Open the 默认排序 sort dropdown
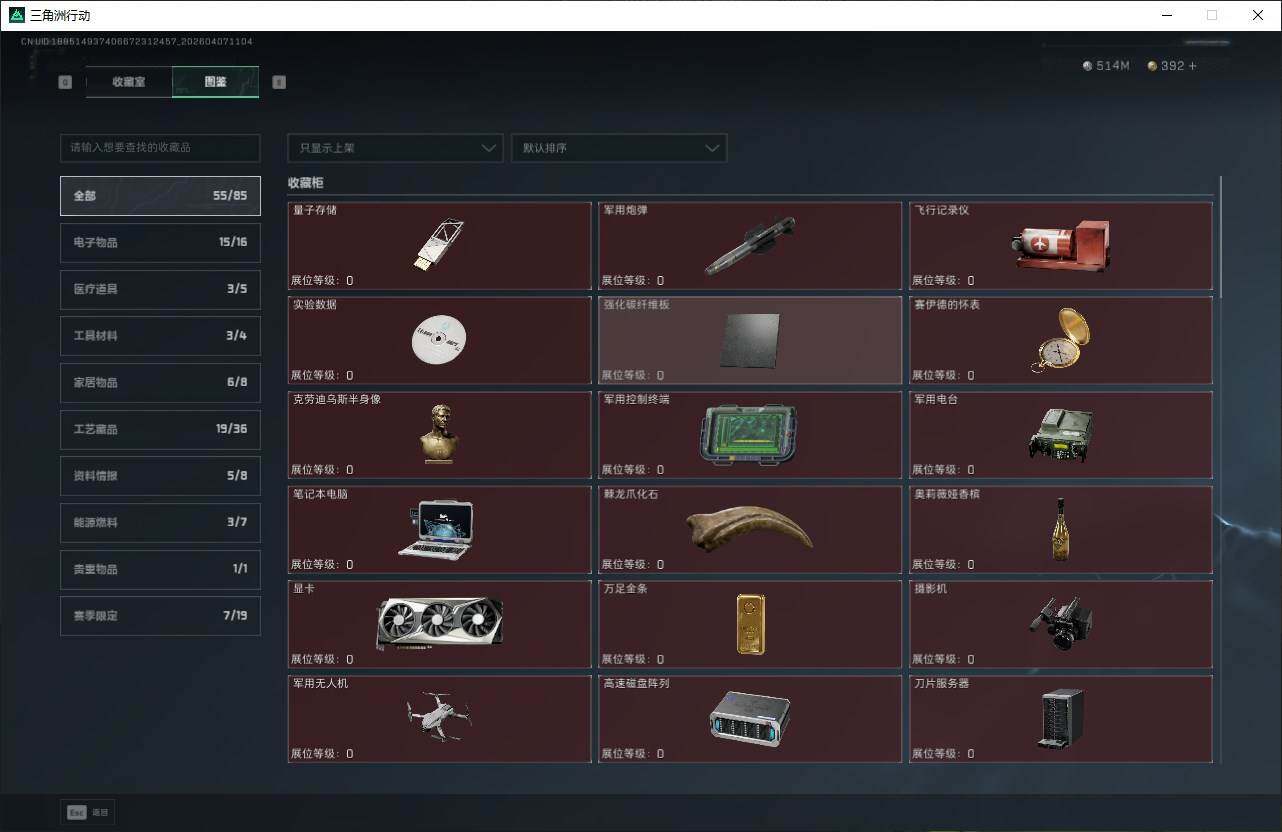 point(619,148)
